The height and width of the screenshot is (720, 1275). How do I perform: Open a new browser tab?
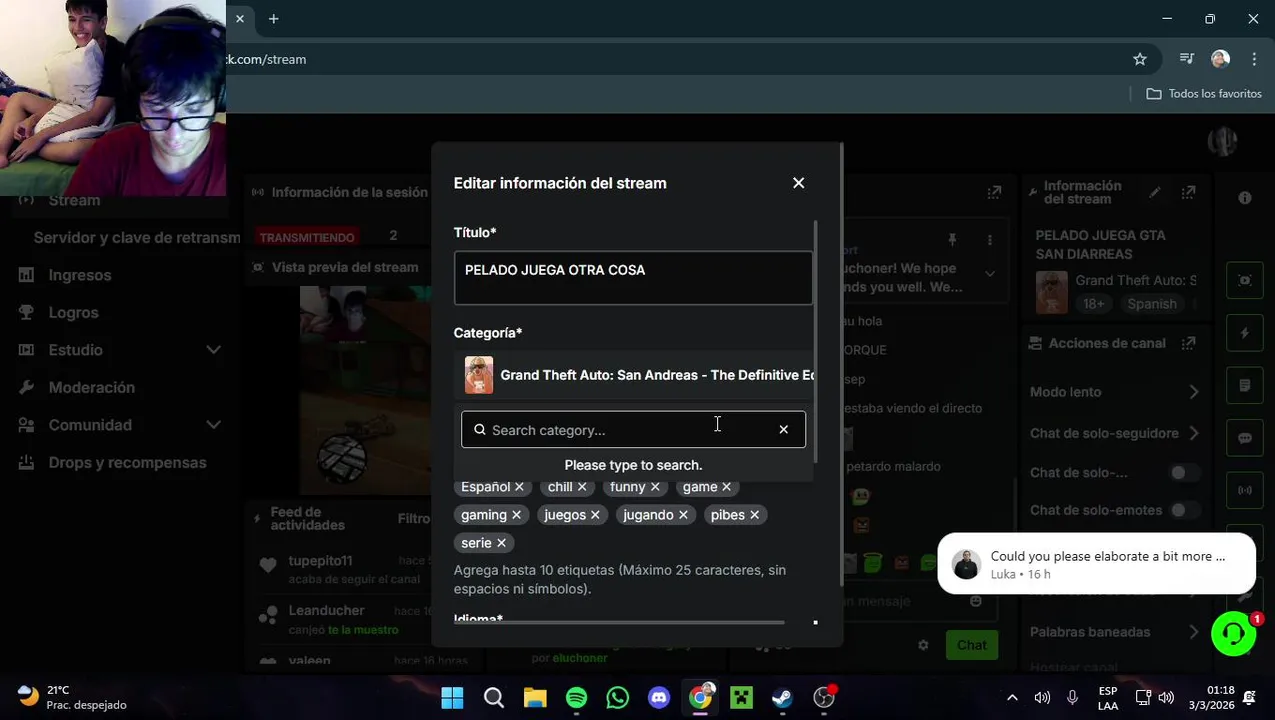pyautogui.click(x=273, y=18)
